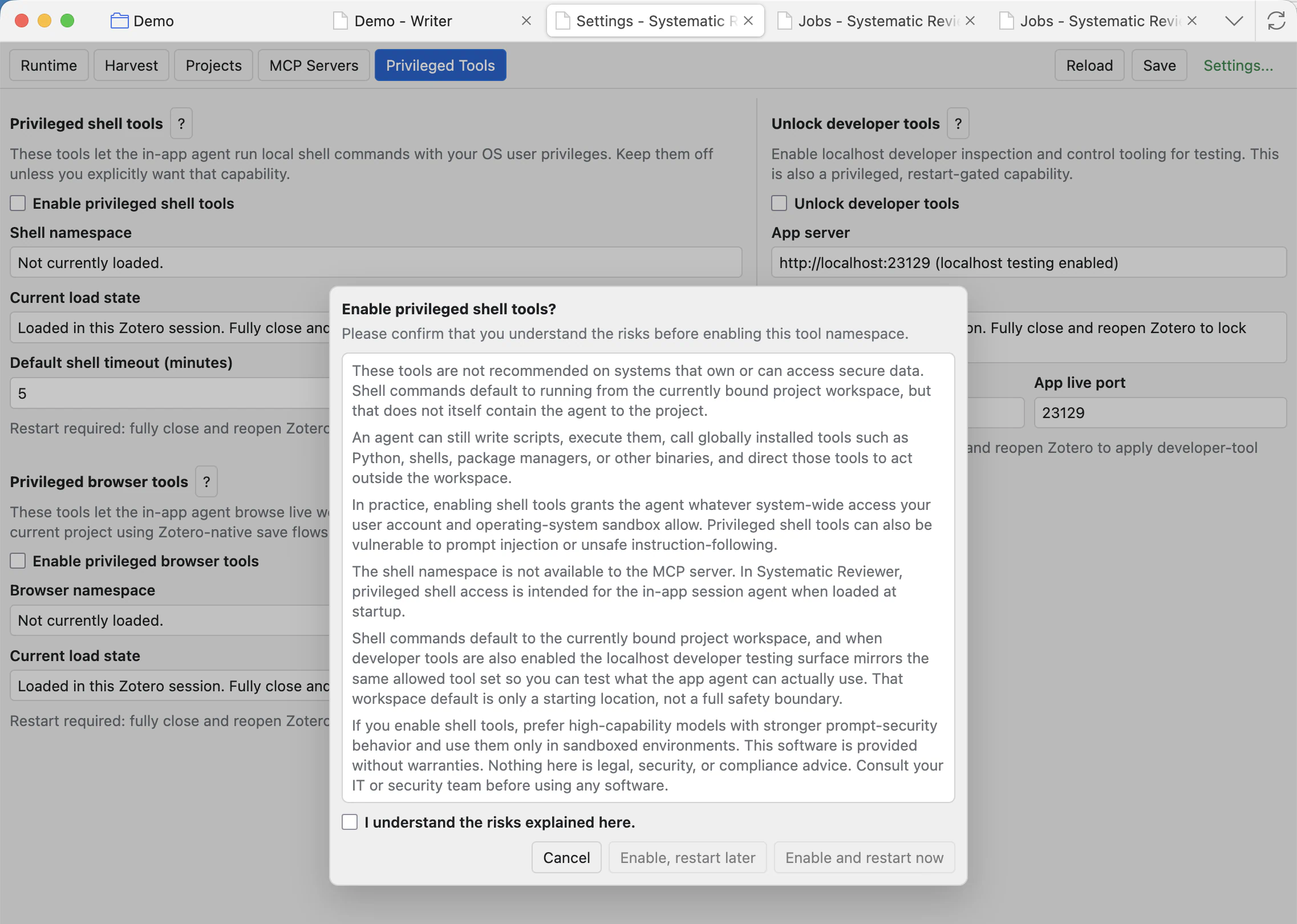The height and width of the screenshot is (924, 1297).
Task: Open help for Privileged browser tools
Action: point(206,481)
